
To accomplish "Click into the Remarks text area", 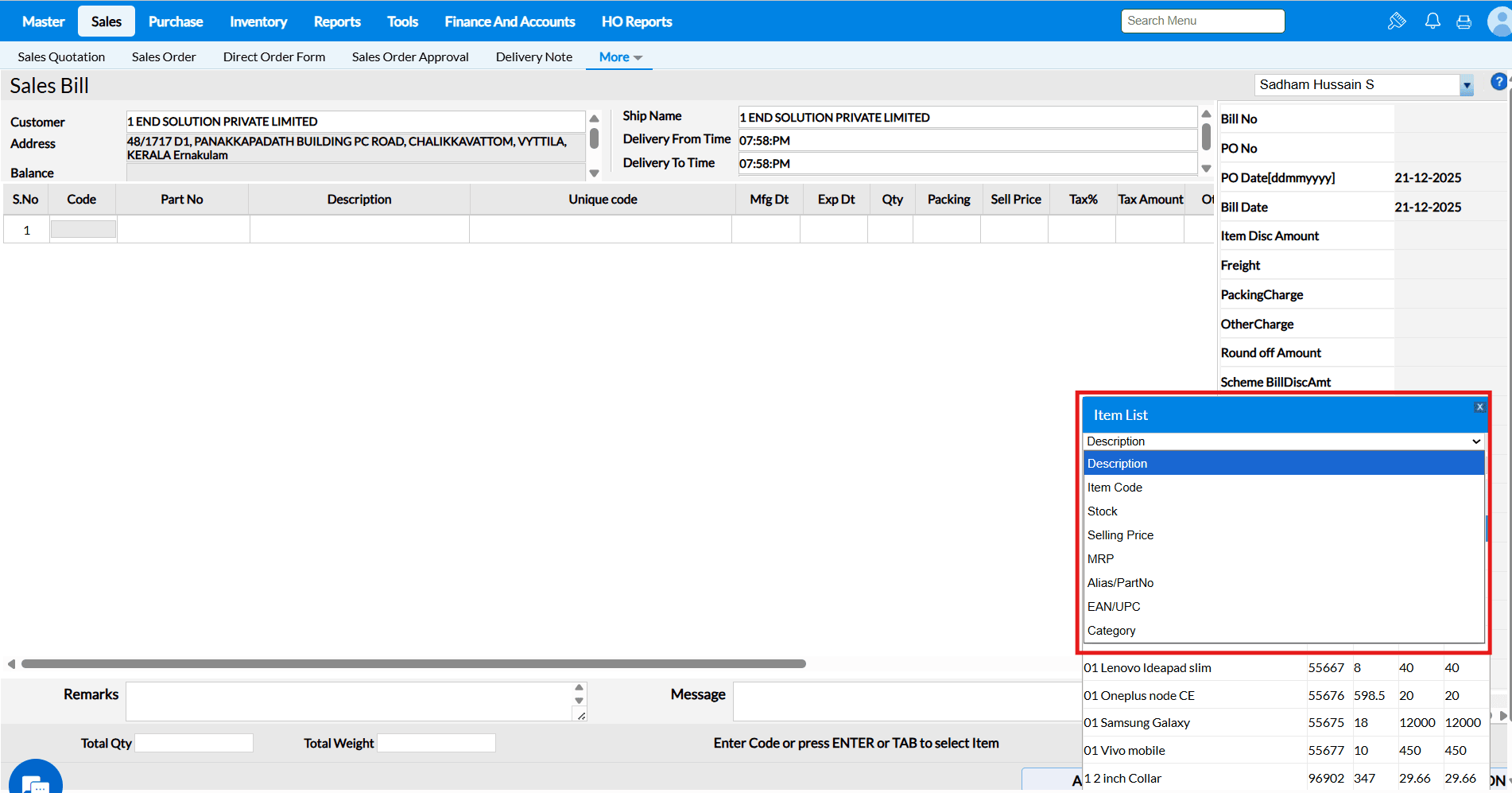I will (350, 701).
